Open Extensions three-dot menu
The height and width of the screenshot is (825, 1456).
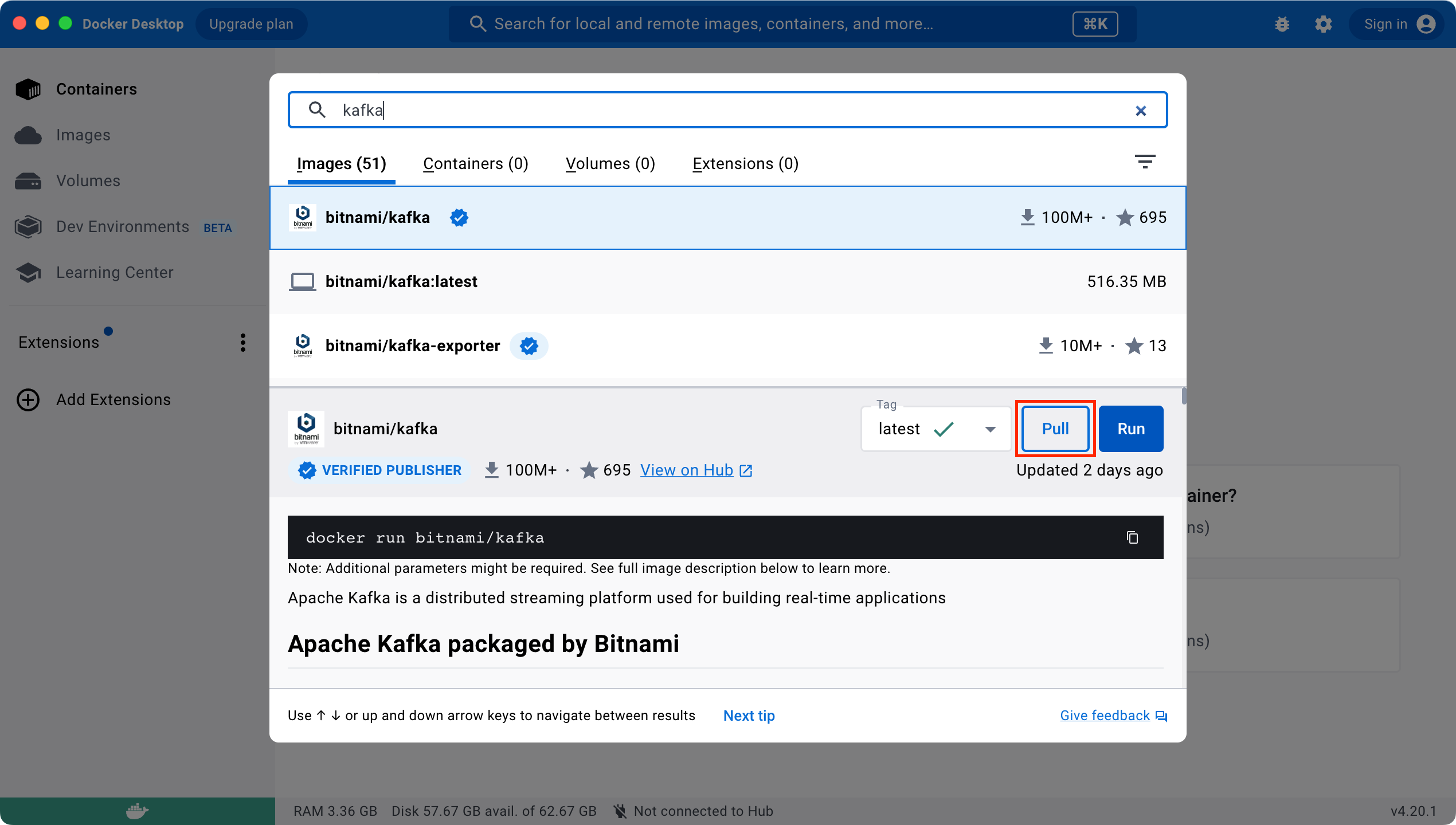(243, 343)
